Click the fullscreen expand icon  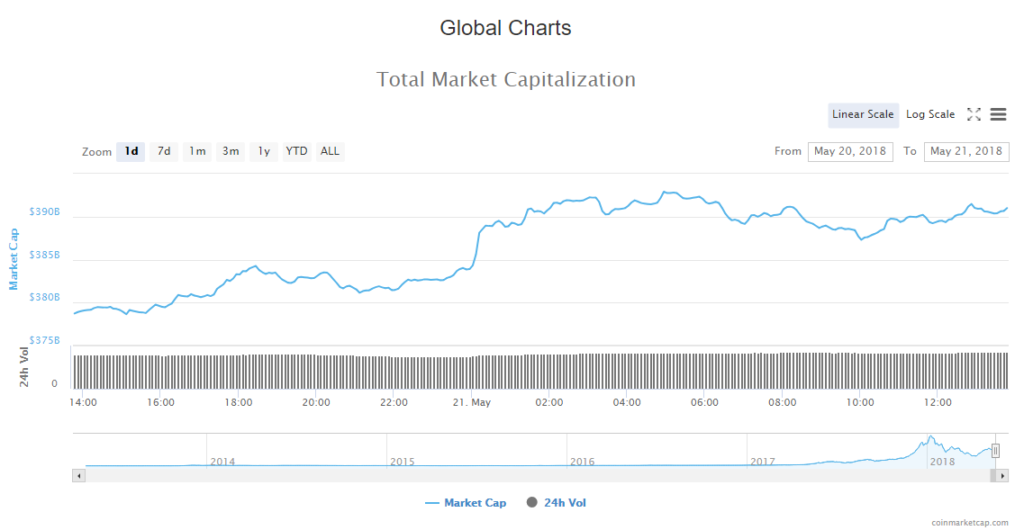[x=974, y=115]
